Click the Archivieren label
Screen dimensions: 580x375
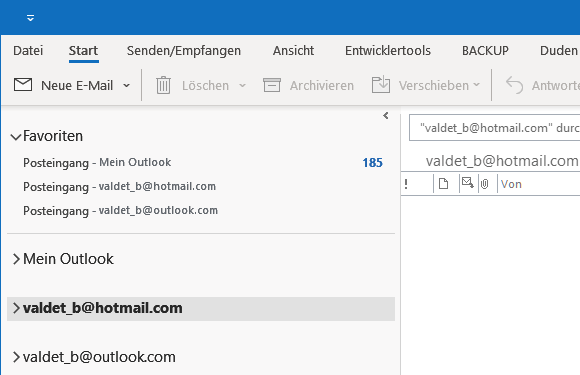tap(322, 86)
